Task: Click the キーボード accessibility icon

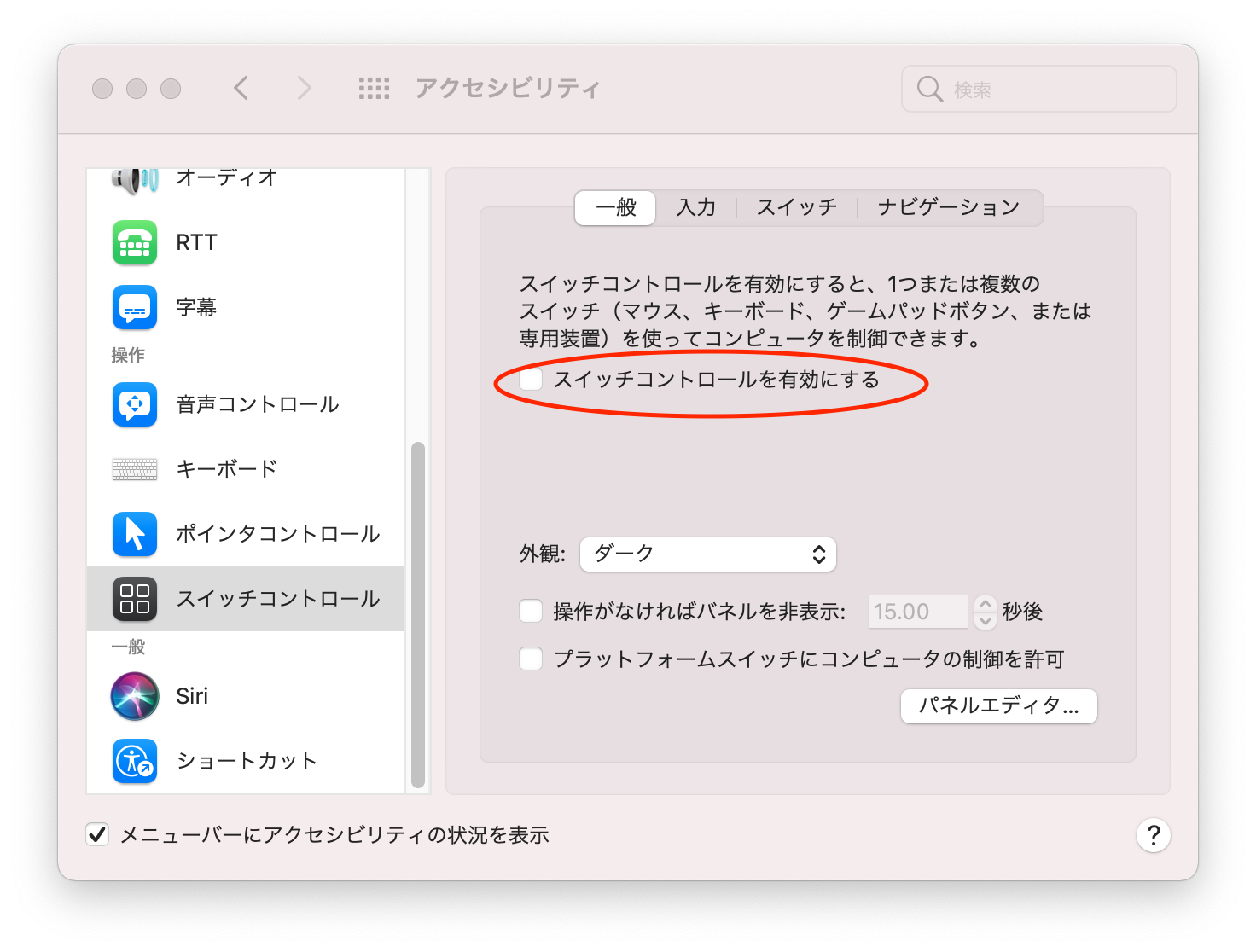Action: tap(134, 469)
